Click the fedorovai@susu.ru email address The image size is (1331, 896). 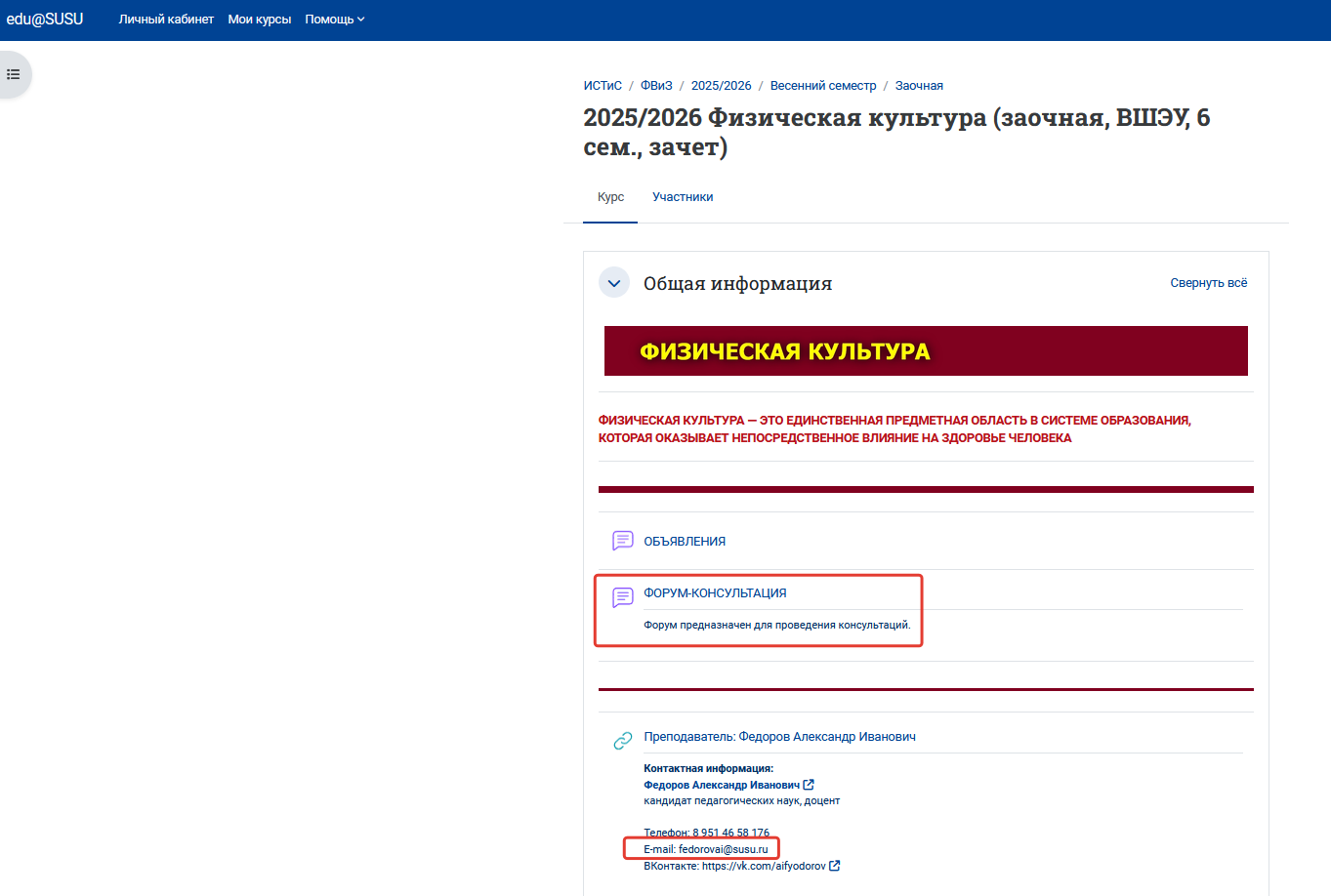(724, 849)
